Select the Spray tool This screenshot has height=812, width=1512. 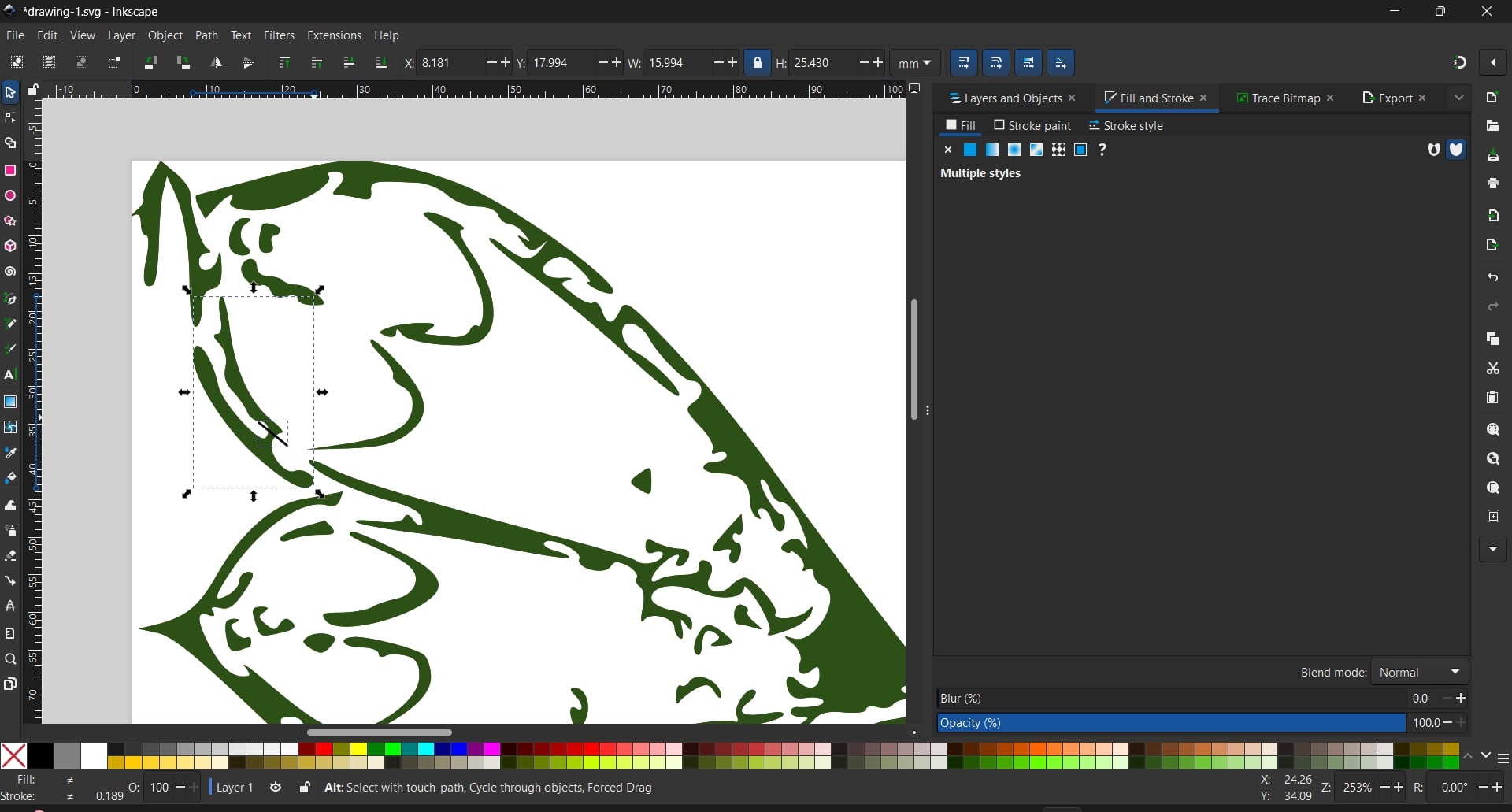pyautogui.click(x=10, y=531)
